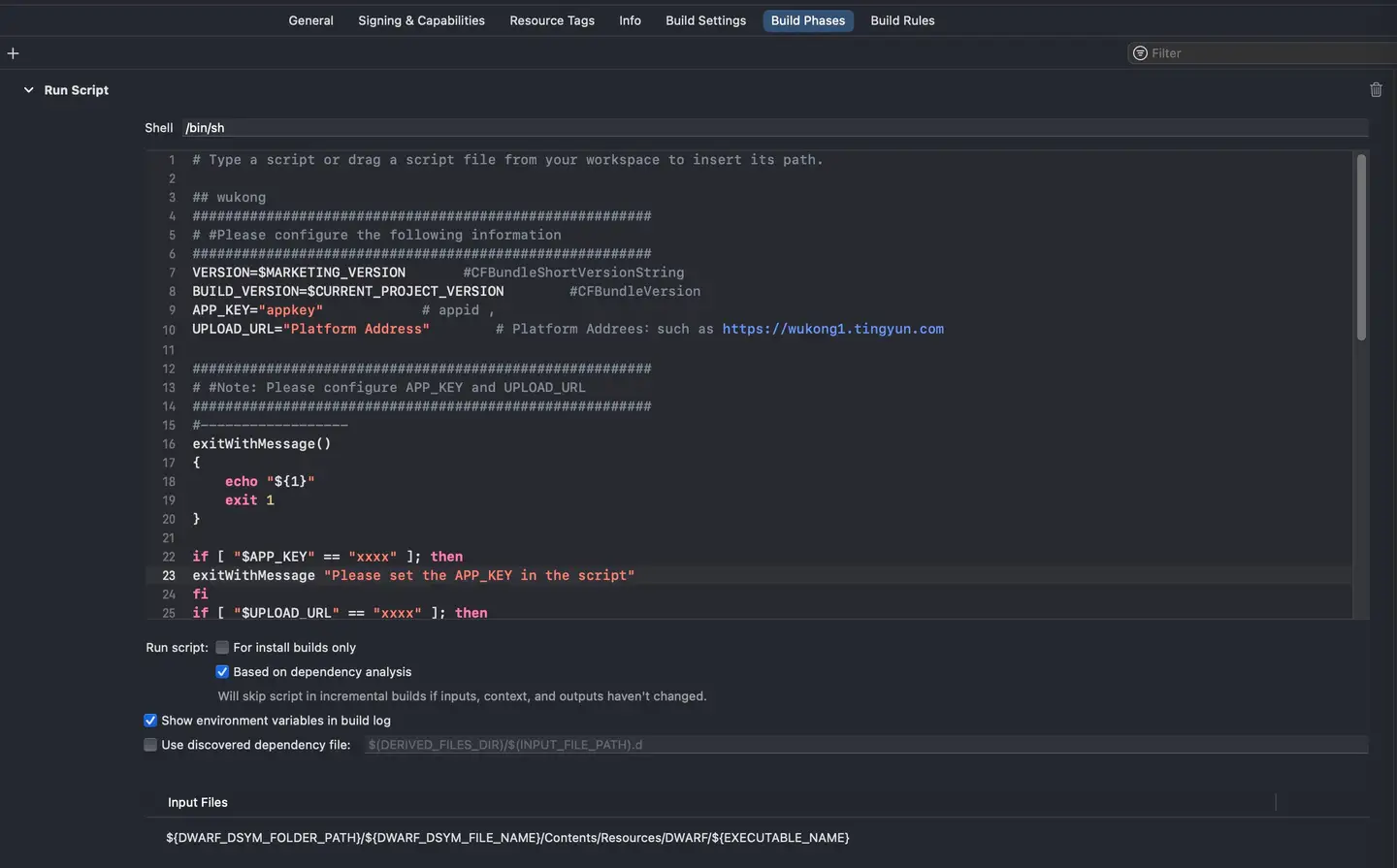Screen dimensions: 1397x868
Task: Select the Build Phases tab
Action: coord(807,20)
